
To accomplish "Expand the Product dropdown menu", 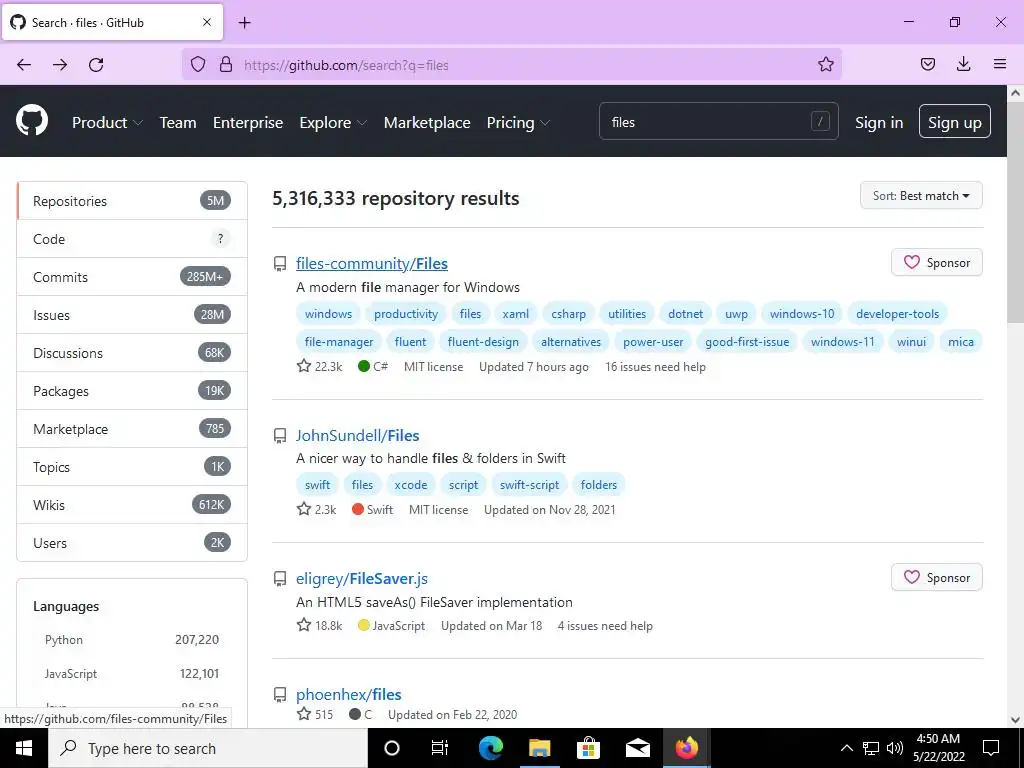I will 107,122.
